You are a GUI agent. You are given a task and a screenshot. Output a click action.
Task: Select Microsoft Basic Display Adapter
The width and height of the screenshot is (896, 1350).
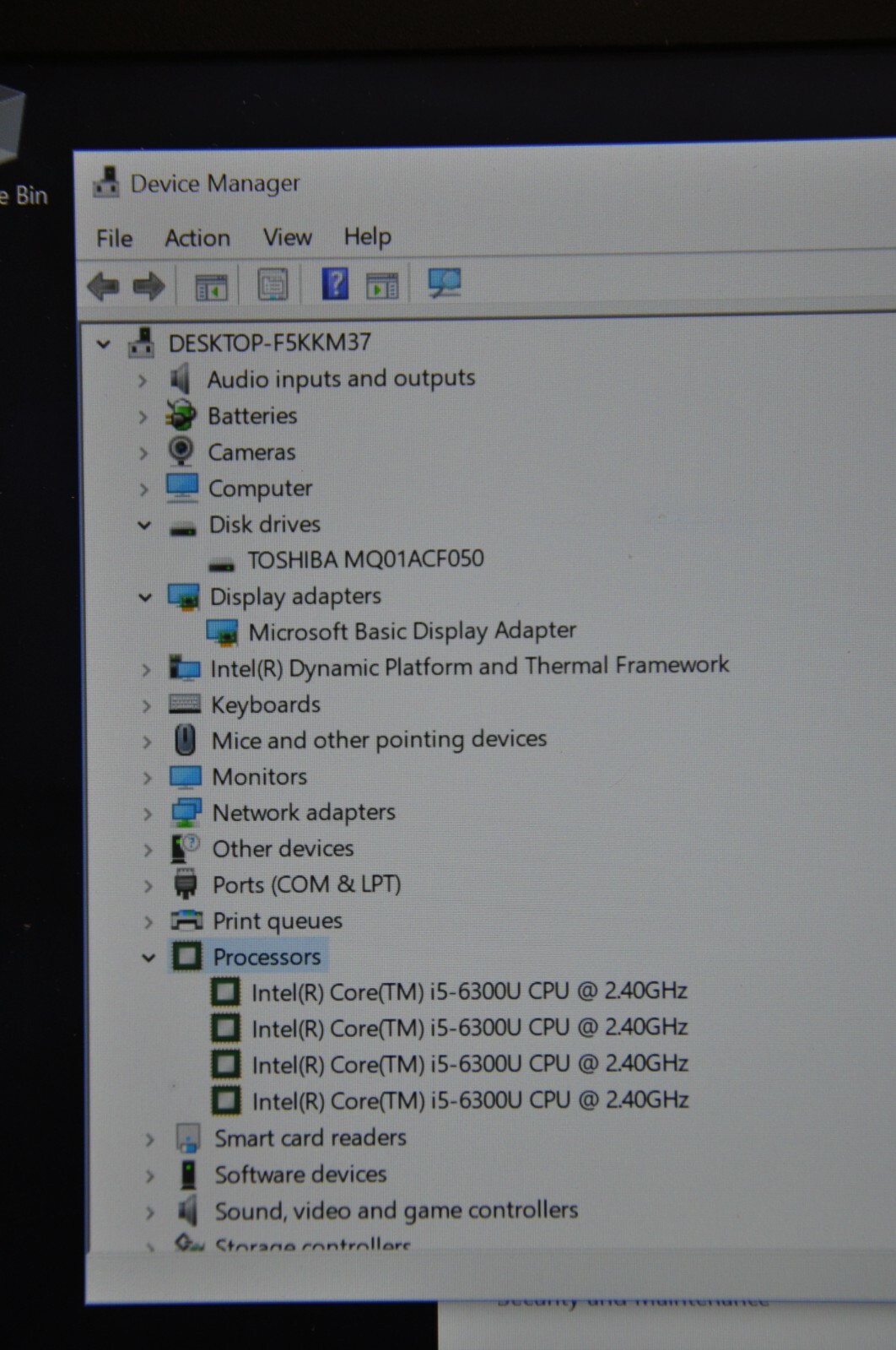[x=413, y=631]
